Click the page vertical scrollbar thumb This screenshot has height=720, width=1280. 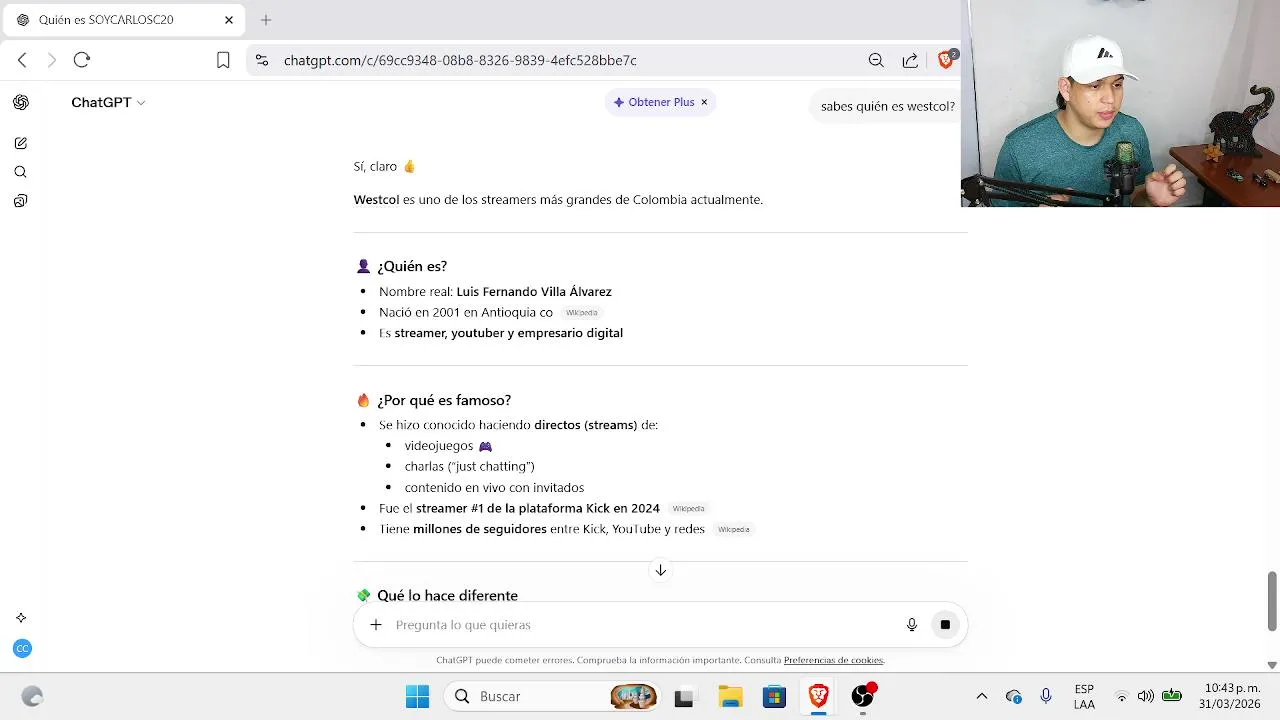[1272, 602]
